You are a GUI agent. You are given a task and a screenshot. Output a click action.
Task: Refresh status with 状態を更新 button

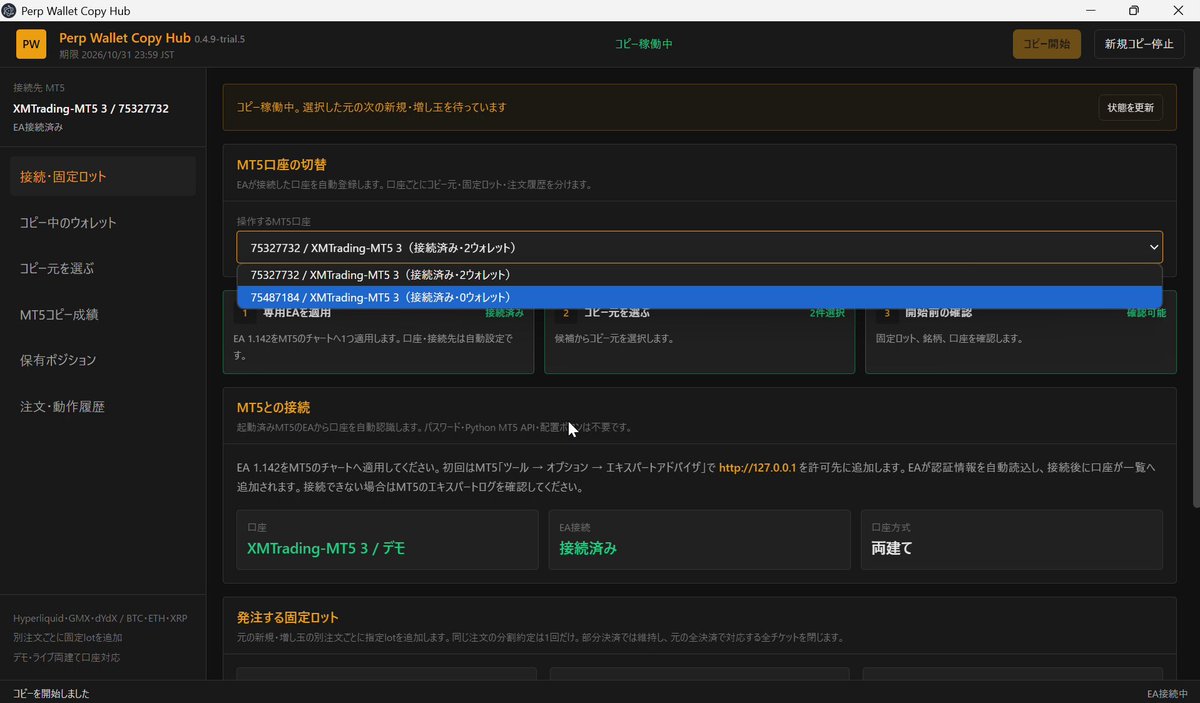(1130, 107)
